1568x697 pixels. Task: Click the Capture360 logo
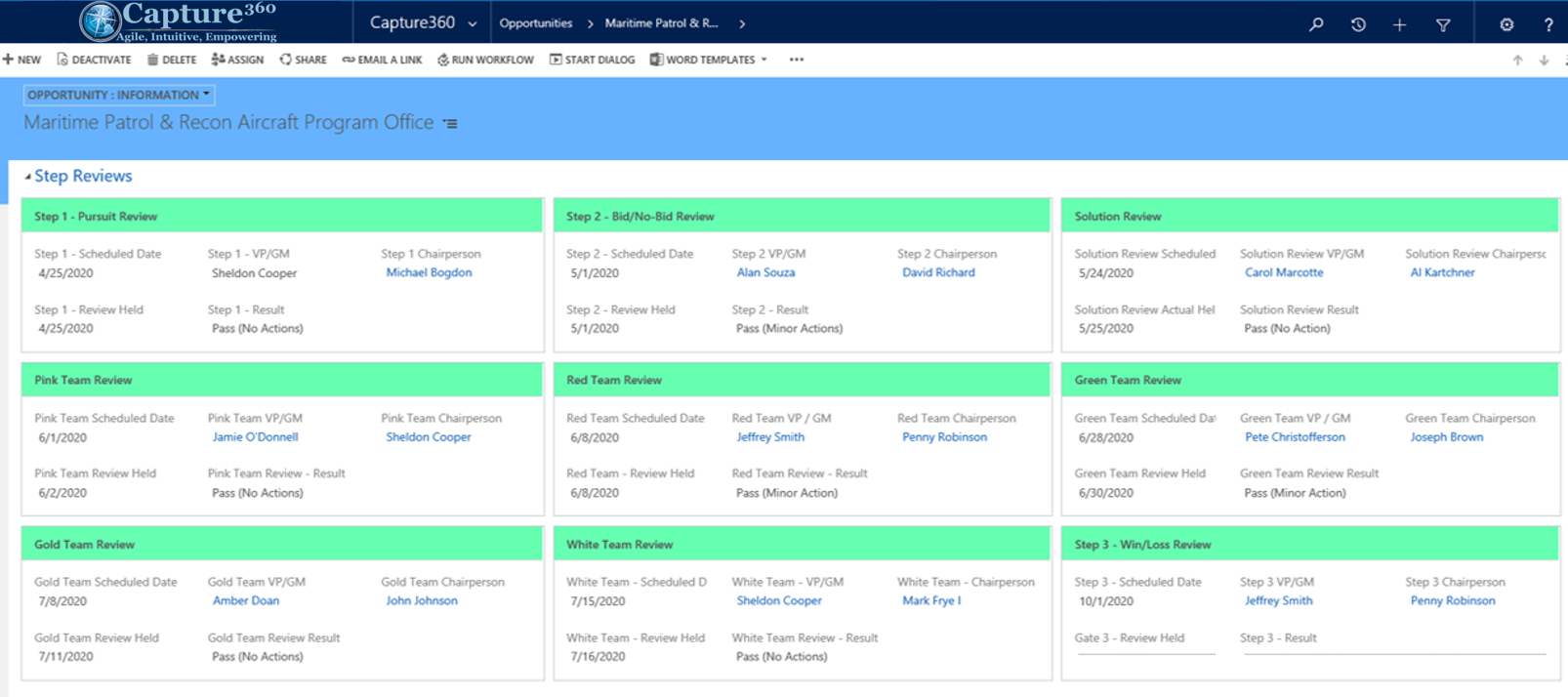(x=178, y=21)
